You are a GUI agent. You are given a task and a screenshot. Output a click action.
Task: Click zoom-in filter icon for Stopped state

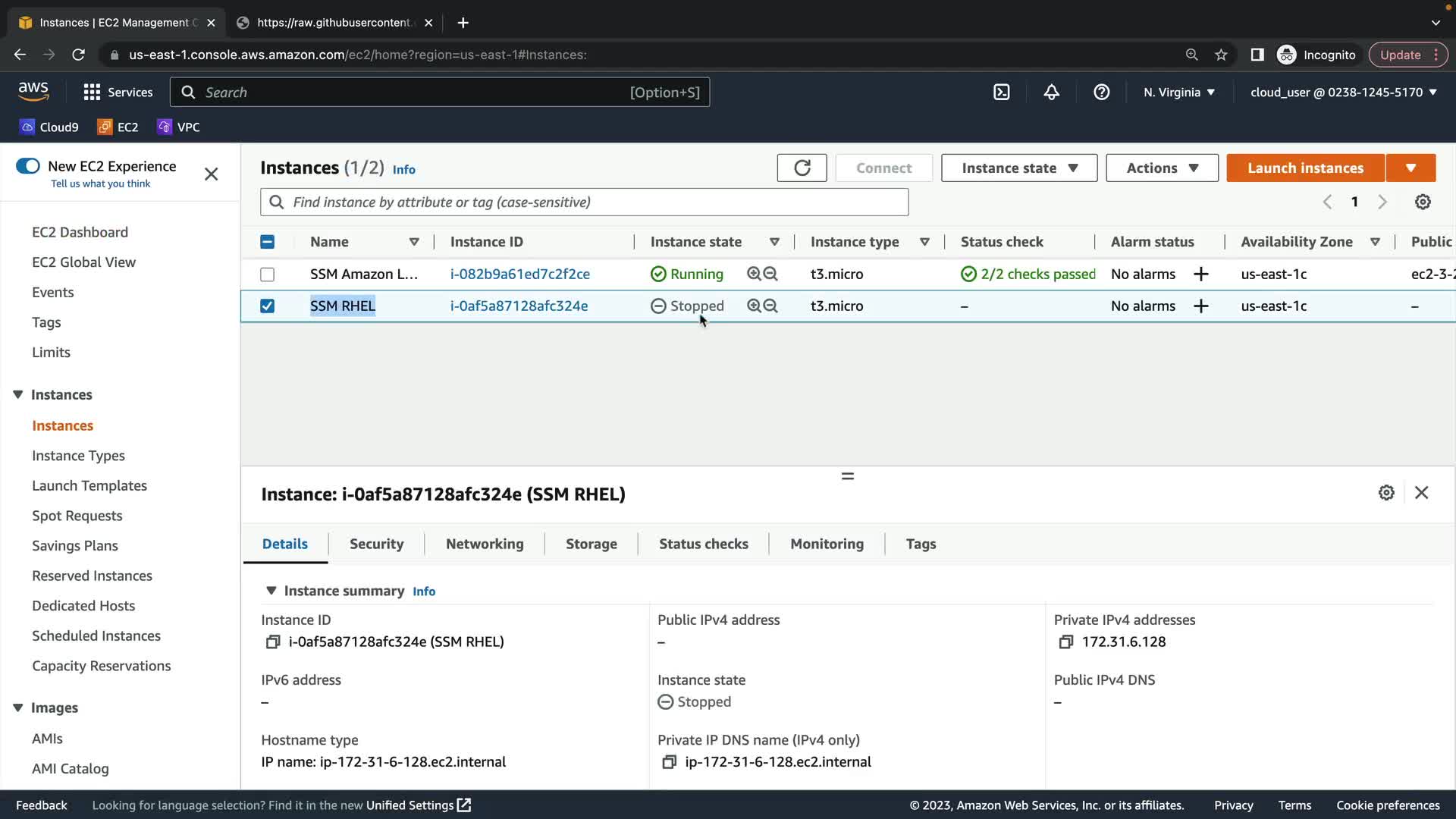pyautogui.click(x=753, y=306)
